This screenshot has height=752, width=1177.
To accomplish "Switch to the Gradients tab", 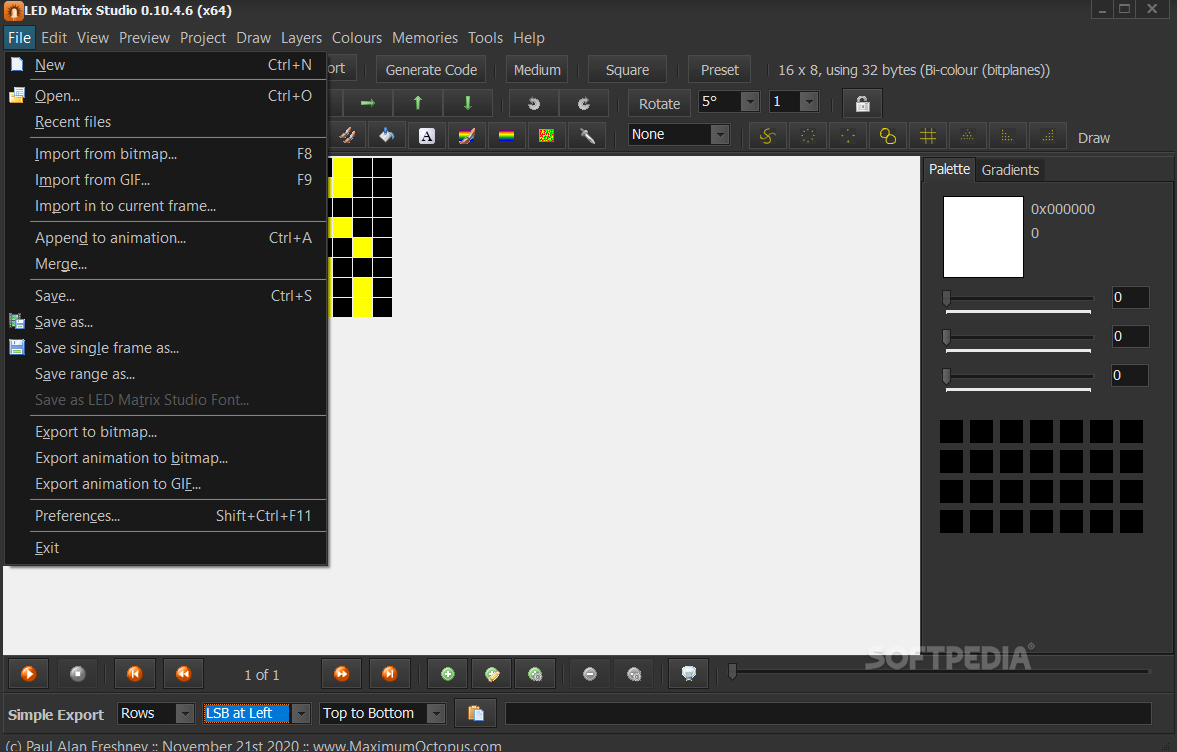I will (x=1010, y=170).
